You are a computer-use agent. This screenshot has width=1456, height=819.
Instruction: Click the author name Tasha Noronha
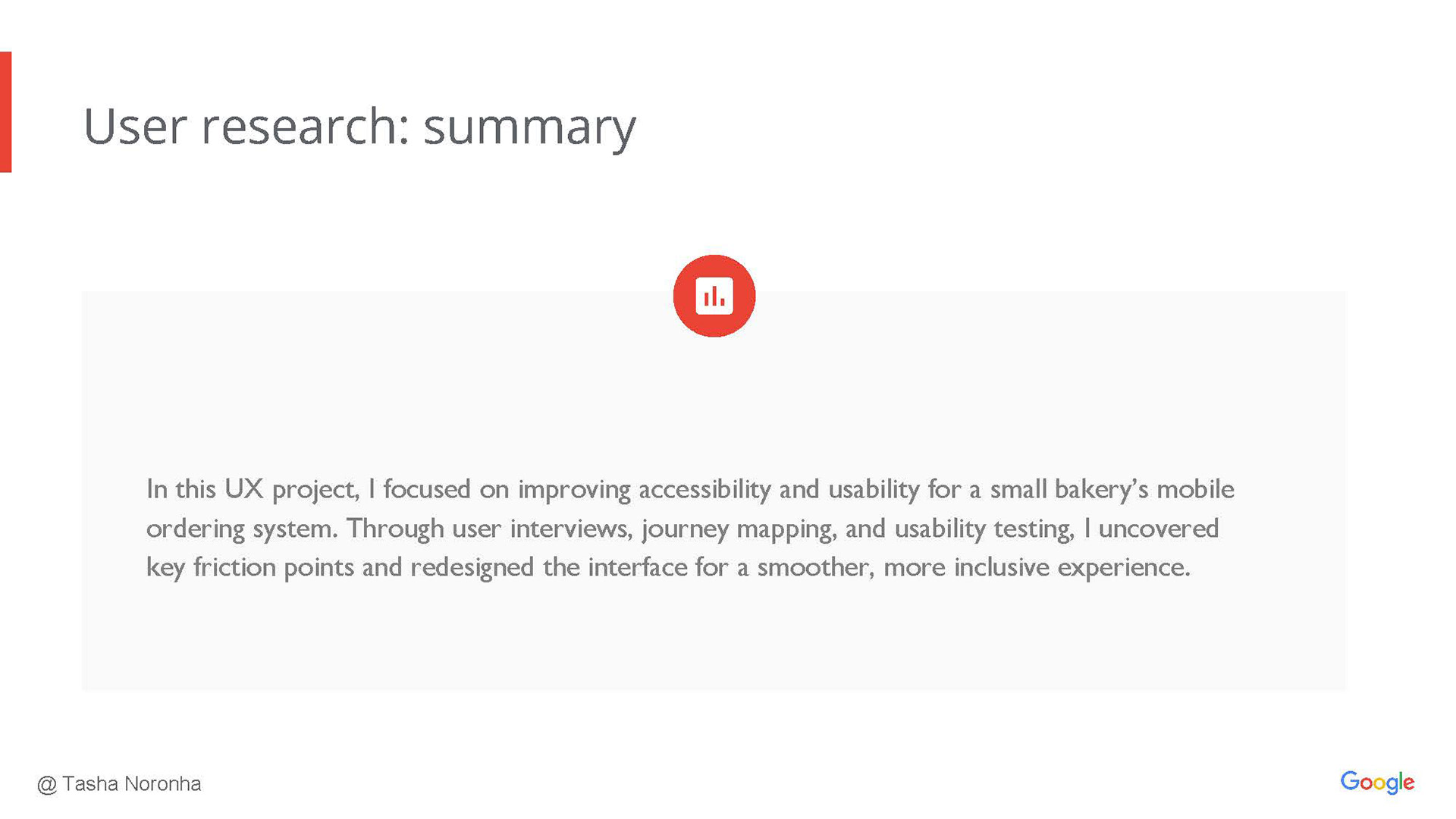point(131,784)
